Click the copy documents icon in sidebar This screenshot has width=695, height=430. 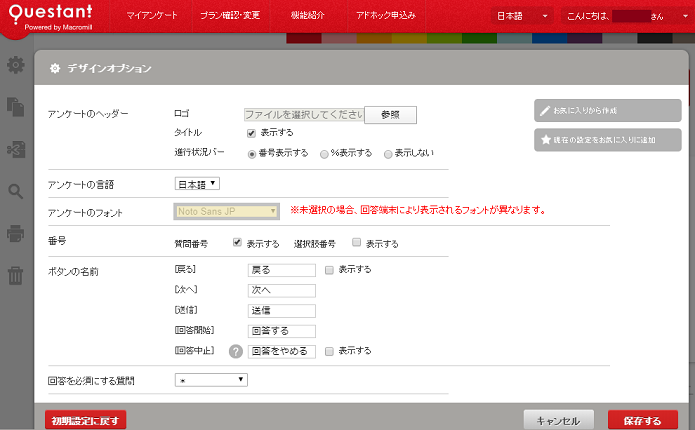tap(15, 106)
